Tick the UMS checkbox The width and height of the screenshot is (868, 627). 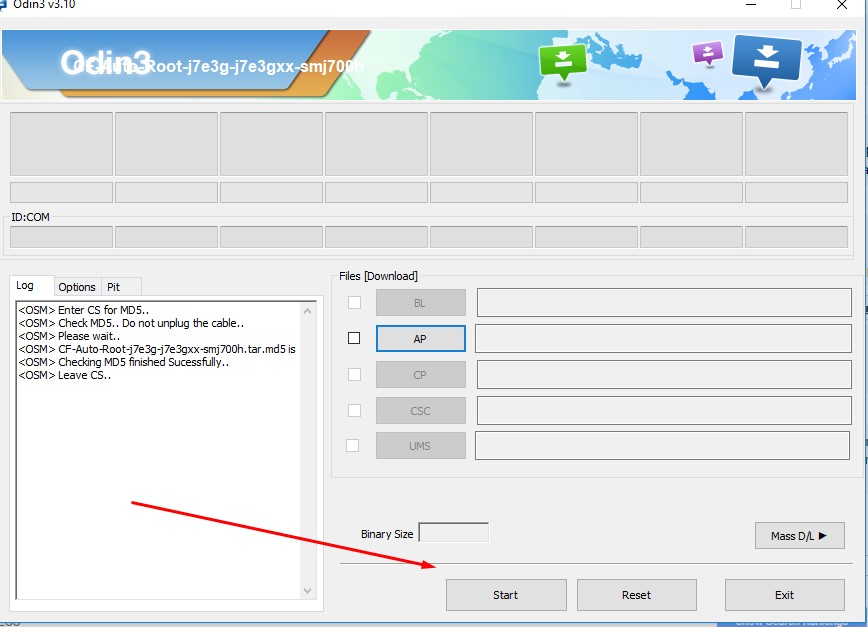tap(353, 445)
